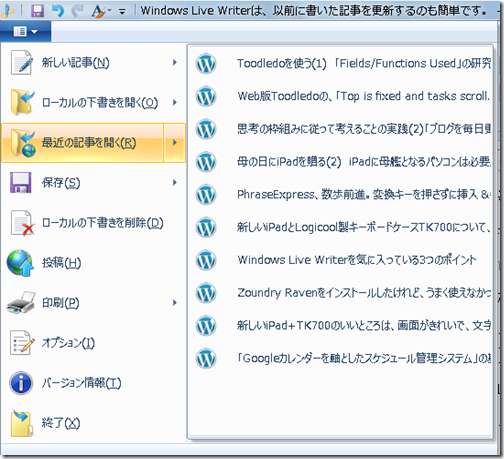Select ローカルの下書きを削除(D) menu item
This screenshot has height=459, width=504.
(93, 223)
